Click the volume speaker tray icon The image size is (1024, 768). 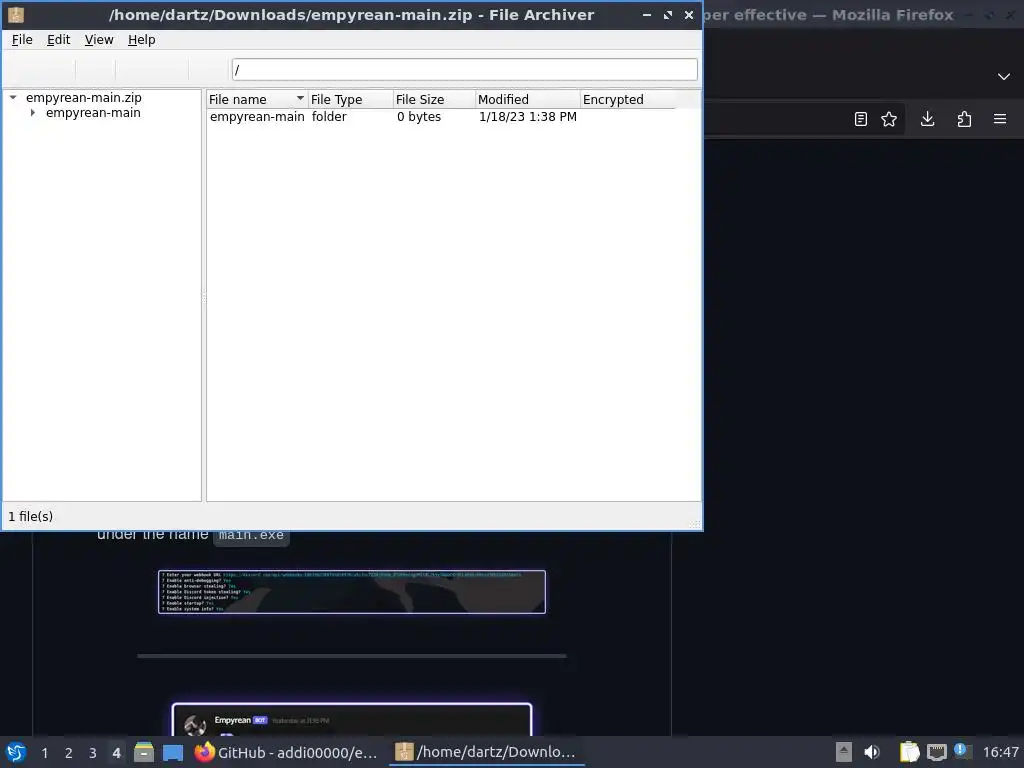click(x=872, y=752)
